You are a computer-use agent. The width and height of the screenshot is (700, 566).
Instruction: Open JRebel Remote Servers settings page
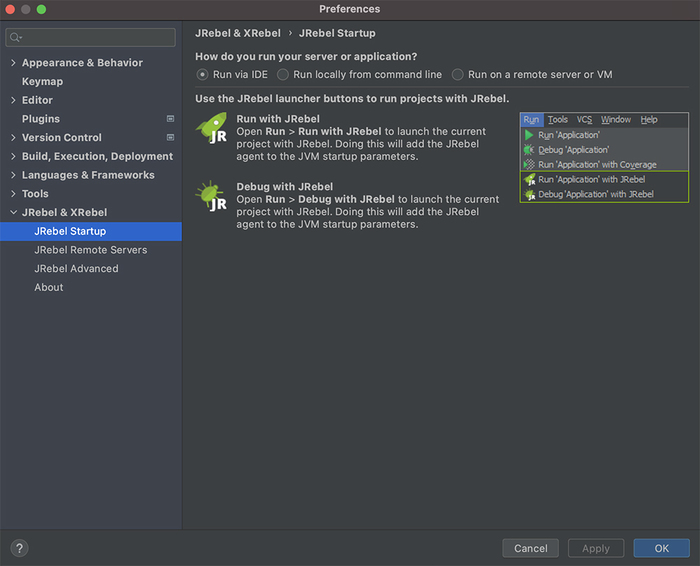(x=90, y=250)
